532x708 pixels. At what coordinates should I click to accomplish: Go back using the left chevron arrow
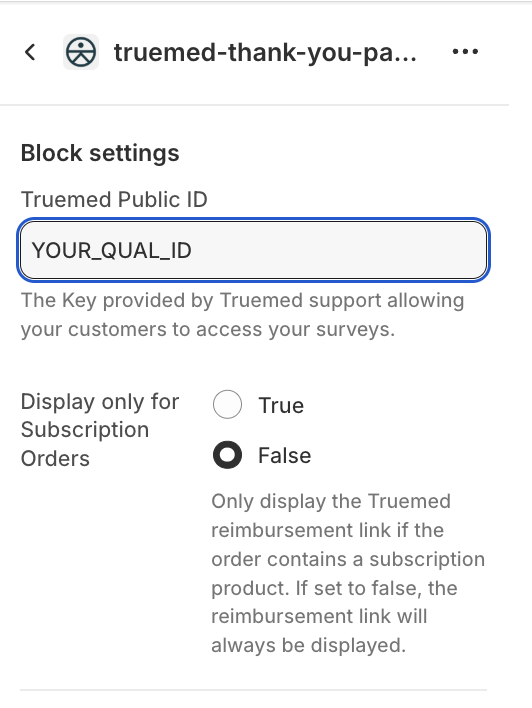[30, 52]
